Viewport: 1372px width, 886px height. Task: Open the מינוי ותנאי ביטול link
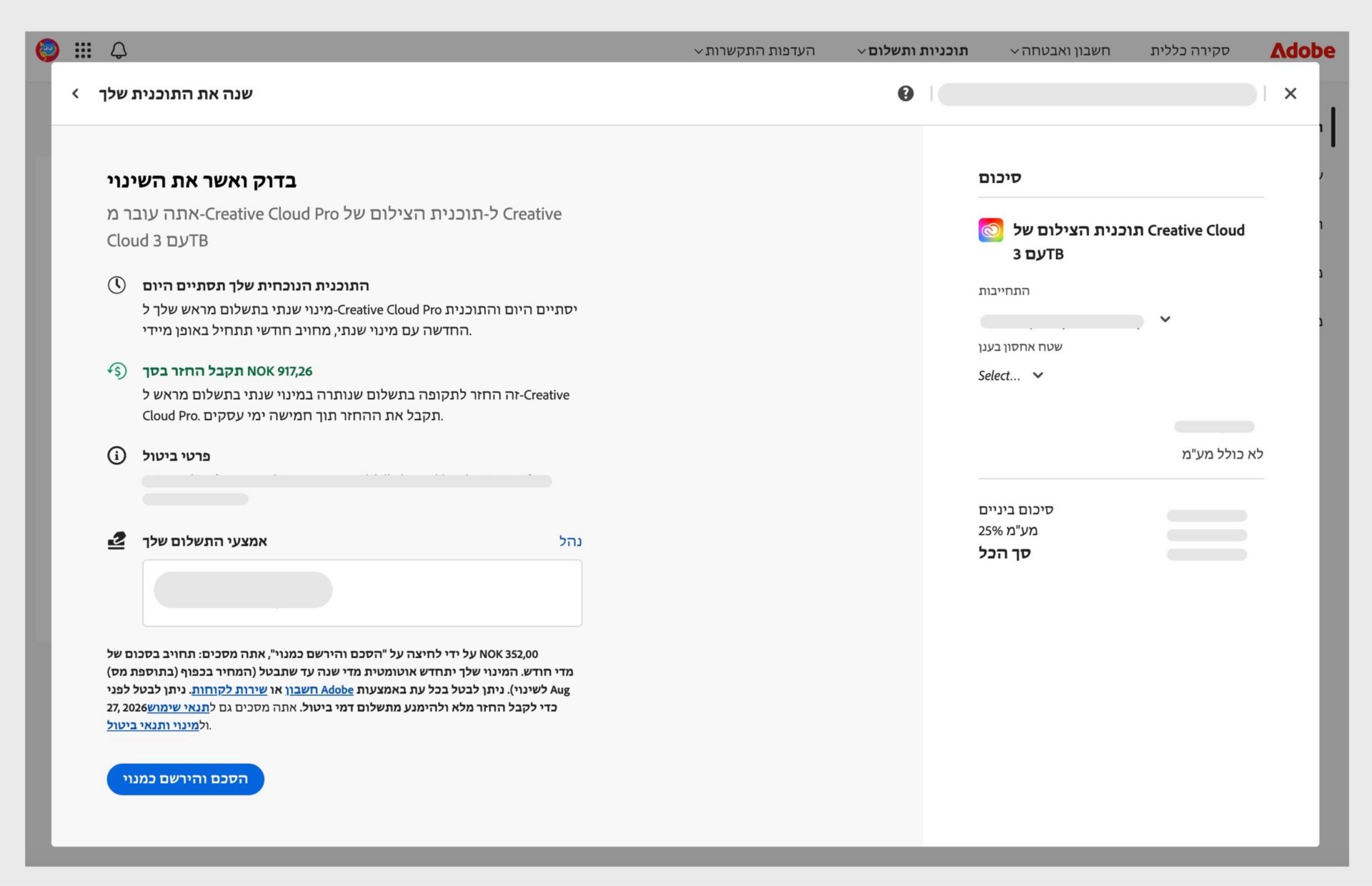153,725
